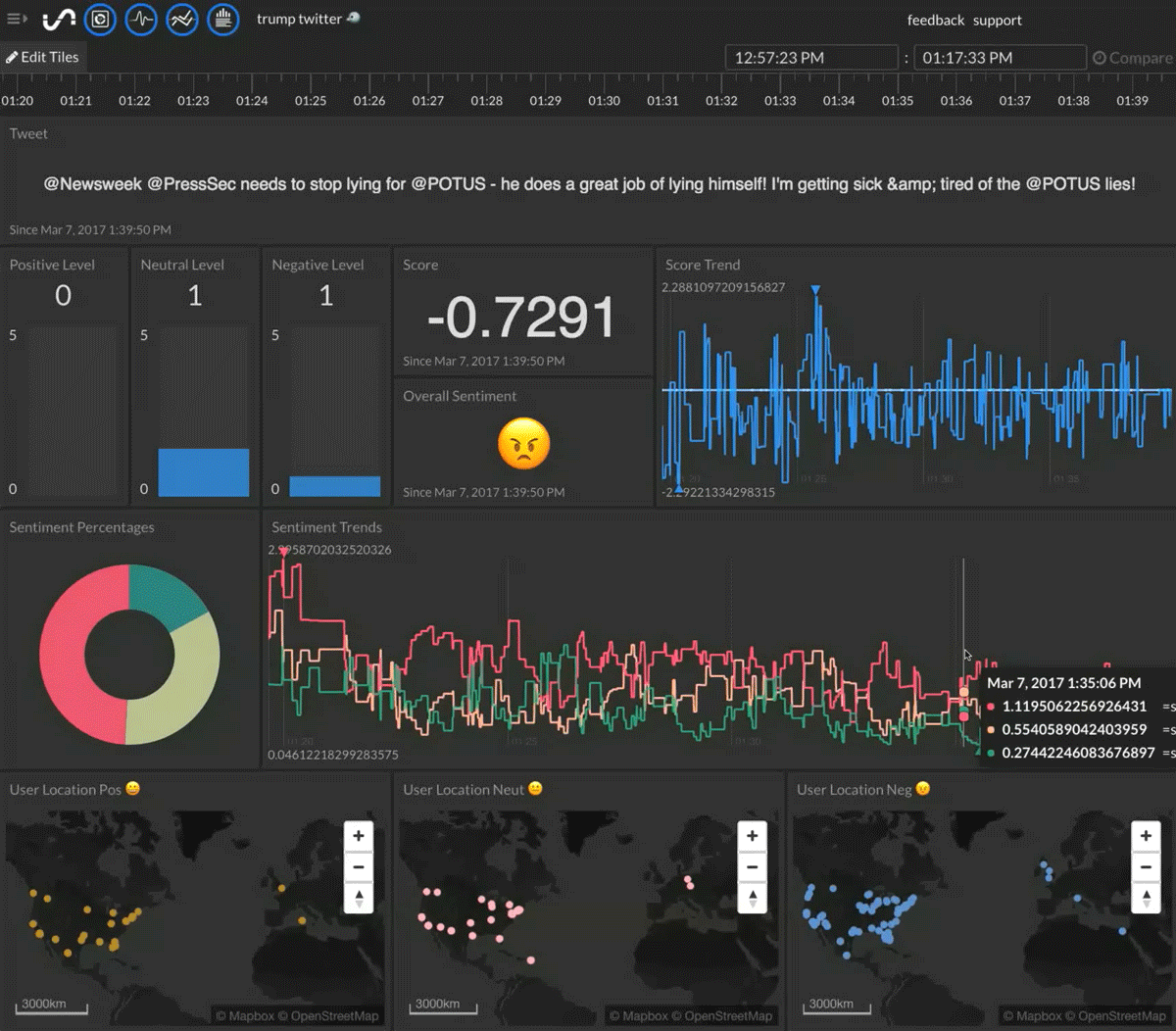
Task: Click the Positive Level value 0
Action: [x=63, y=295]
